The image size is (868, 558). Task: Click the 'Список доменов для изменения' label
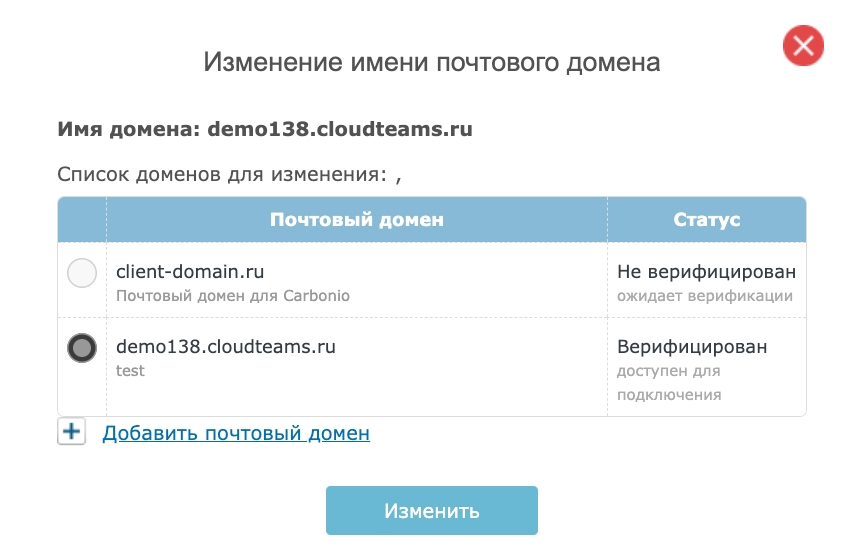(222, 174)
